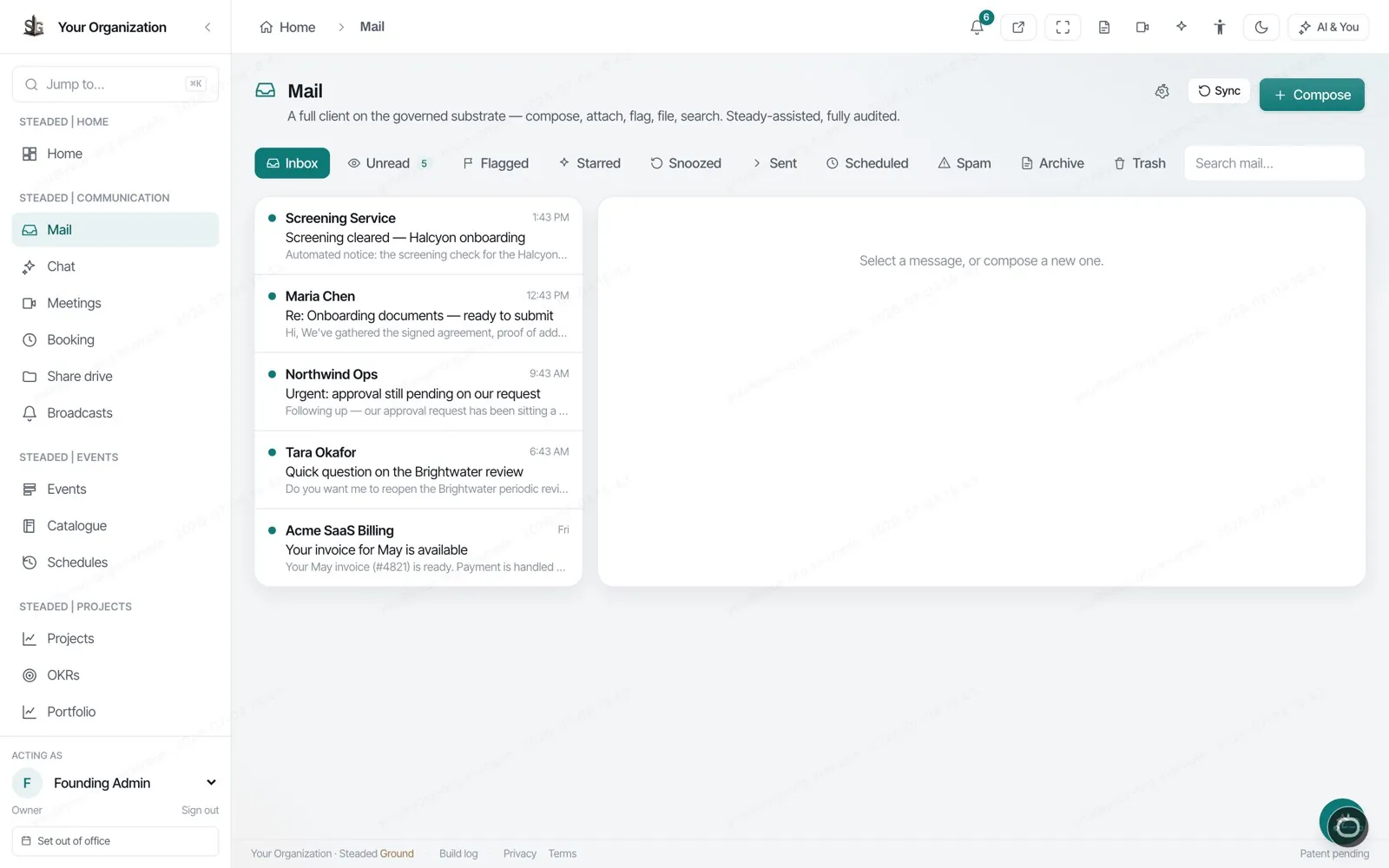Screen dimensions: 1389x868
Task: Collapse the sidebar with the chevron
Action: 207,27
